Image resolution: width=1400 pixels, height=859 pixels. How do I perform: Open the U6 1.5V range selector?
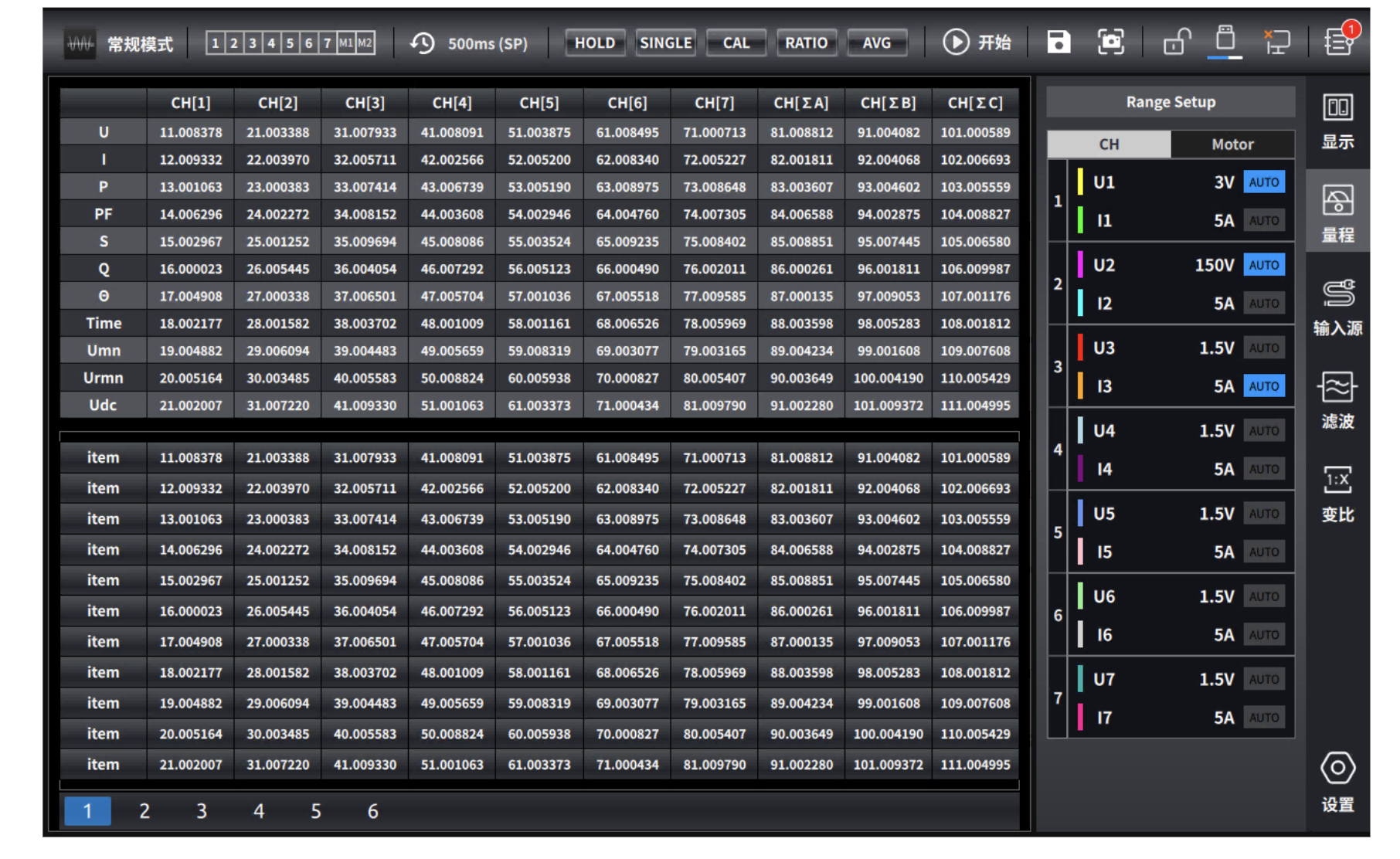[x=1216, y=596]
